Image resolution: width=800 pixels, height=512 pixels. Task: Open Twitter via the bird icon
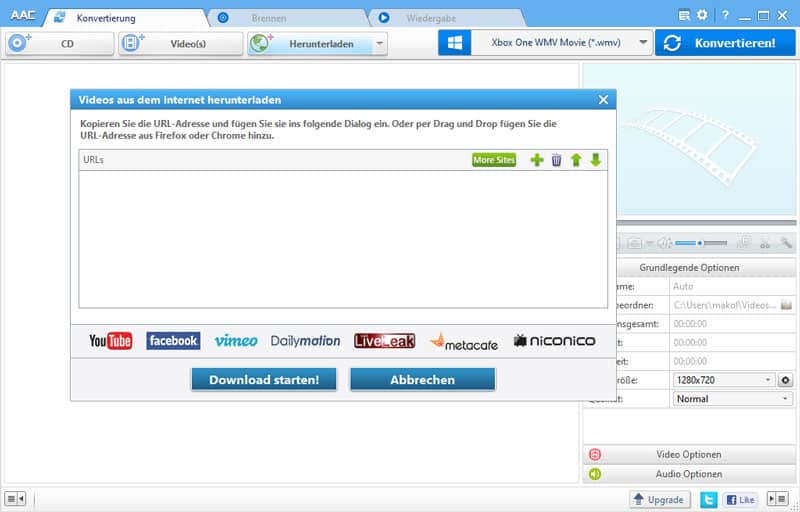pos(708,500)
